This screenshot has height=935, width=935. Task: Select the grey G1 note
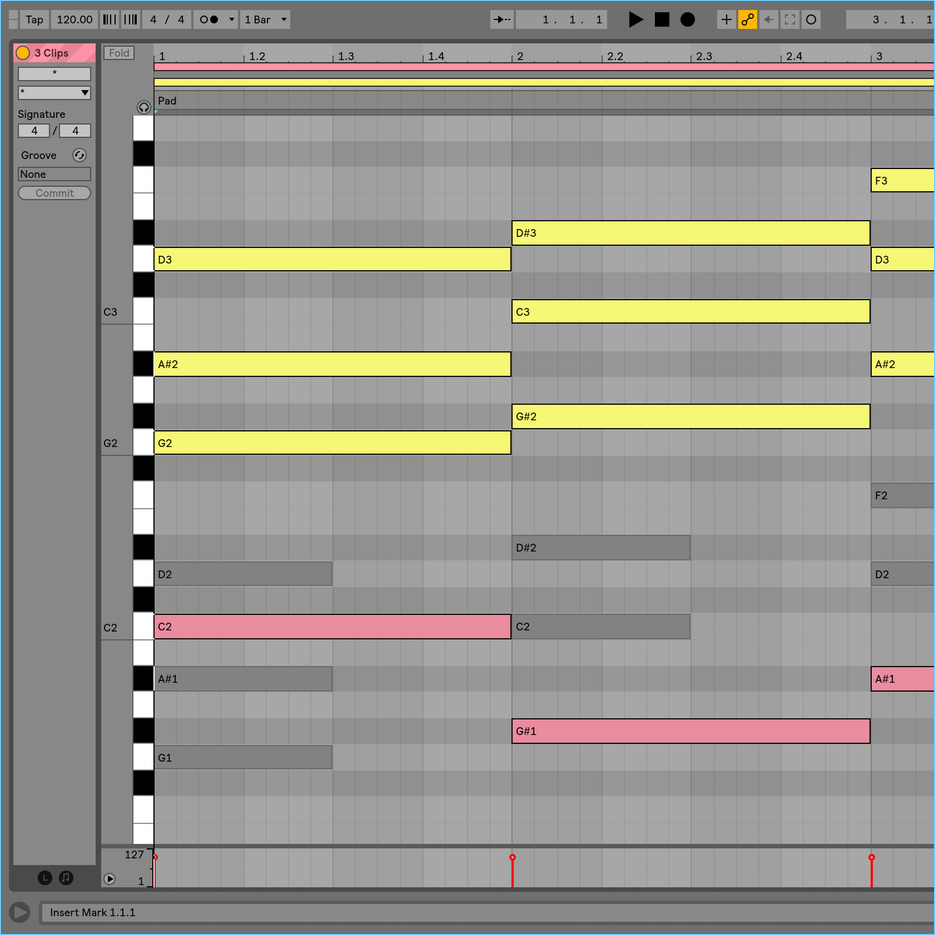(243, 757)
